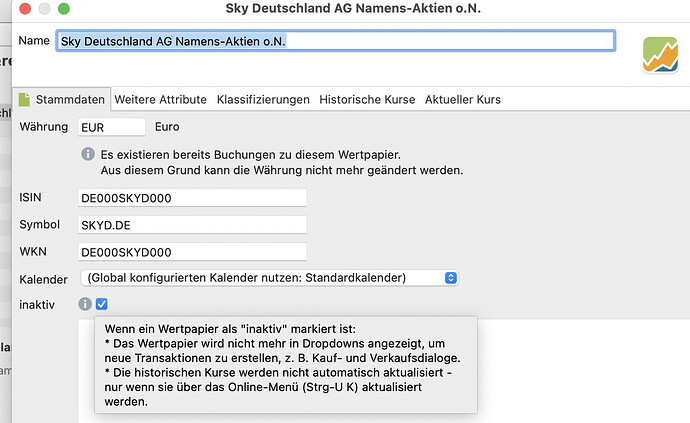Switch to the Stammdaten tab
The width and height of the screenshot is (690, 423).
tap(62, 99)
